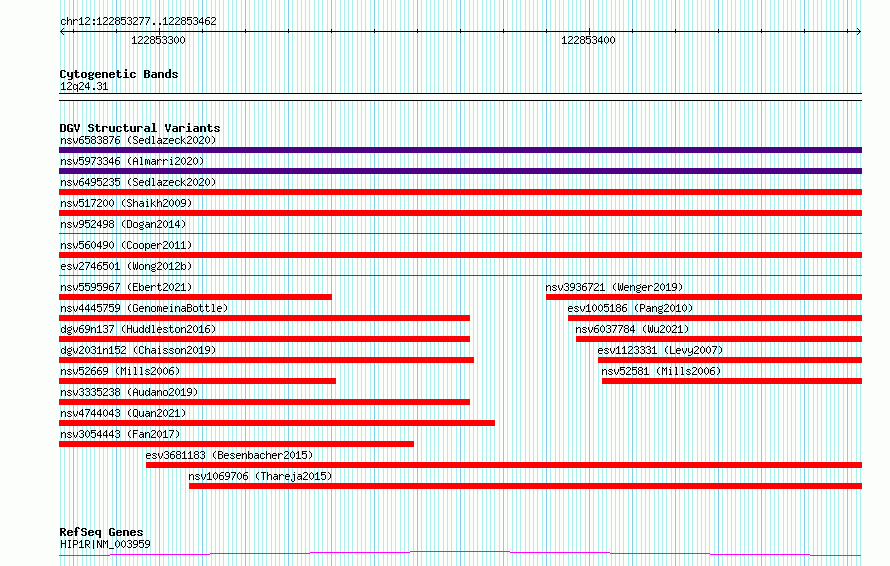Click the red bar under nsv4445759
The height and width of the screenshot is (566, 890).
click(265, 318)
